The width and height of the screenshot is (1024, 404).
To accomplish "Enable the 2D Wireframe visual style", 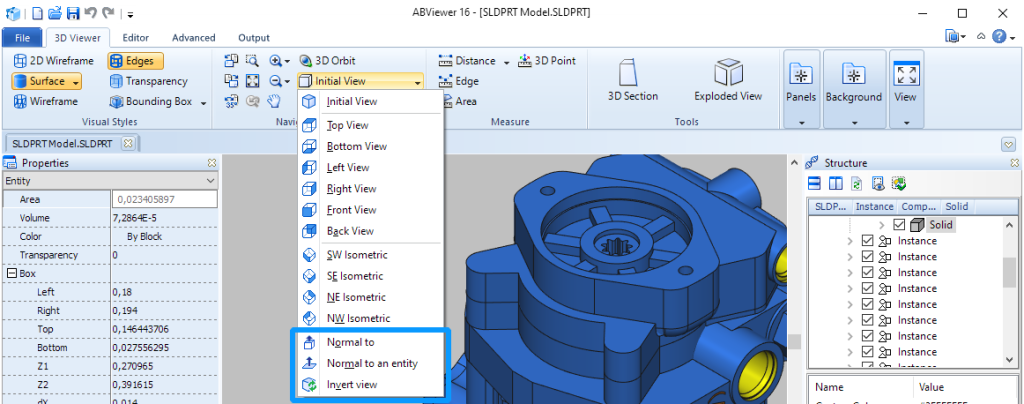I will (53, 61).
